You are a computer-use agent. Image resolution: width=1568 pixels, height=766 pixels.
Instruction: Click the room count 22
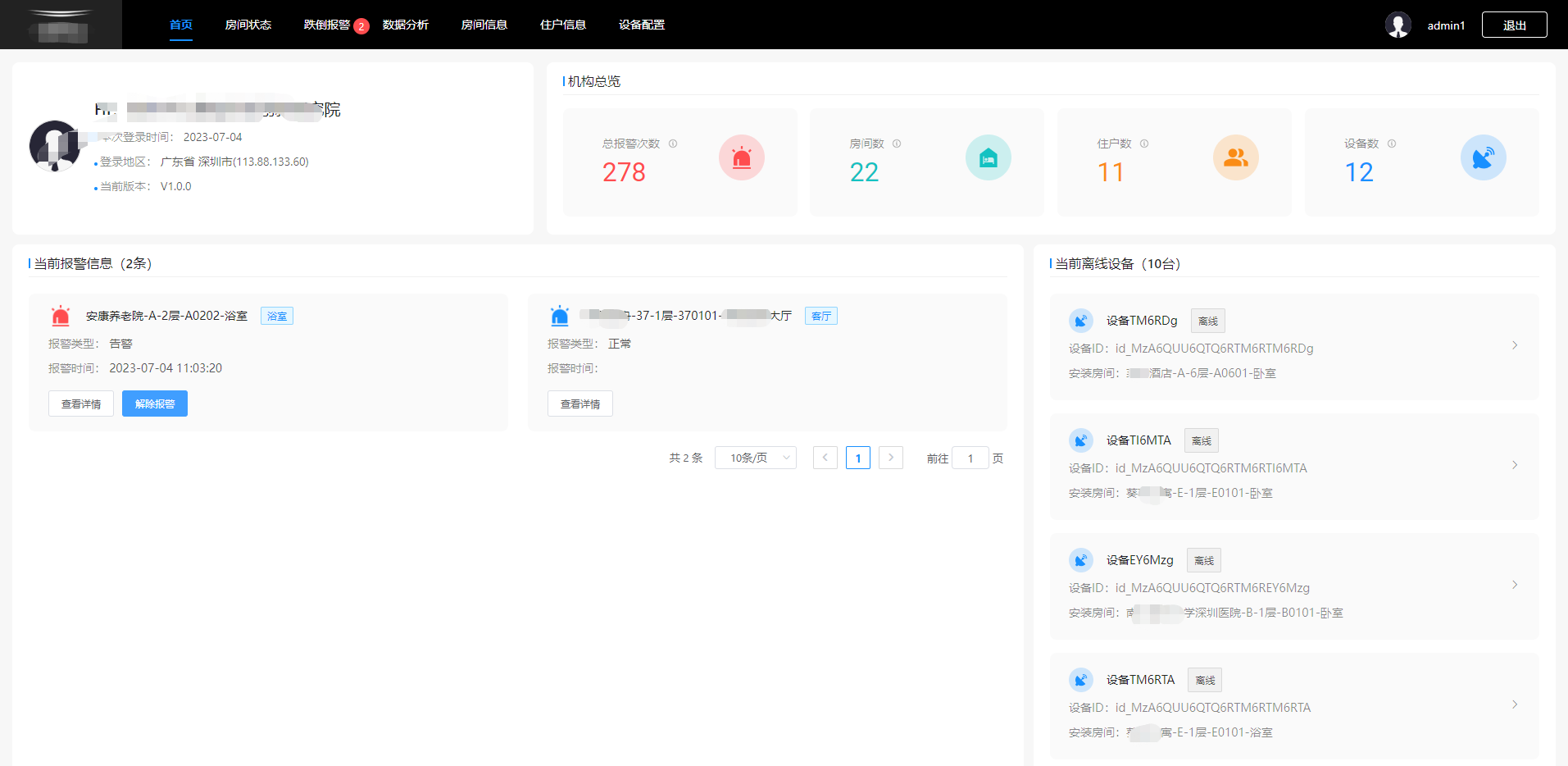[864, 172]
